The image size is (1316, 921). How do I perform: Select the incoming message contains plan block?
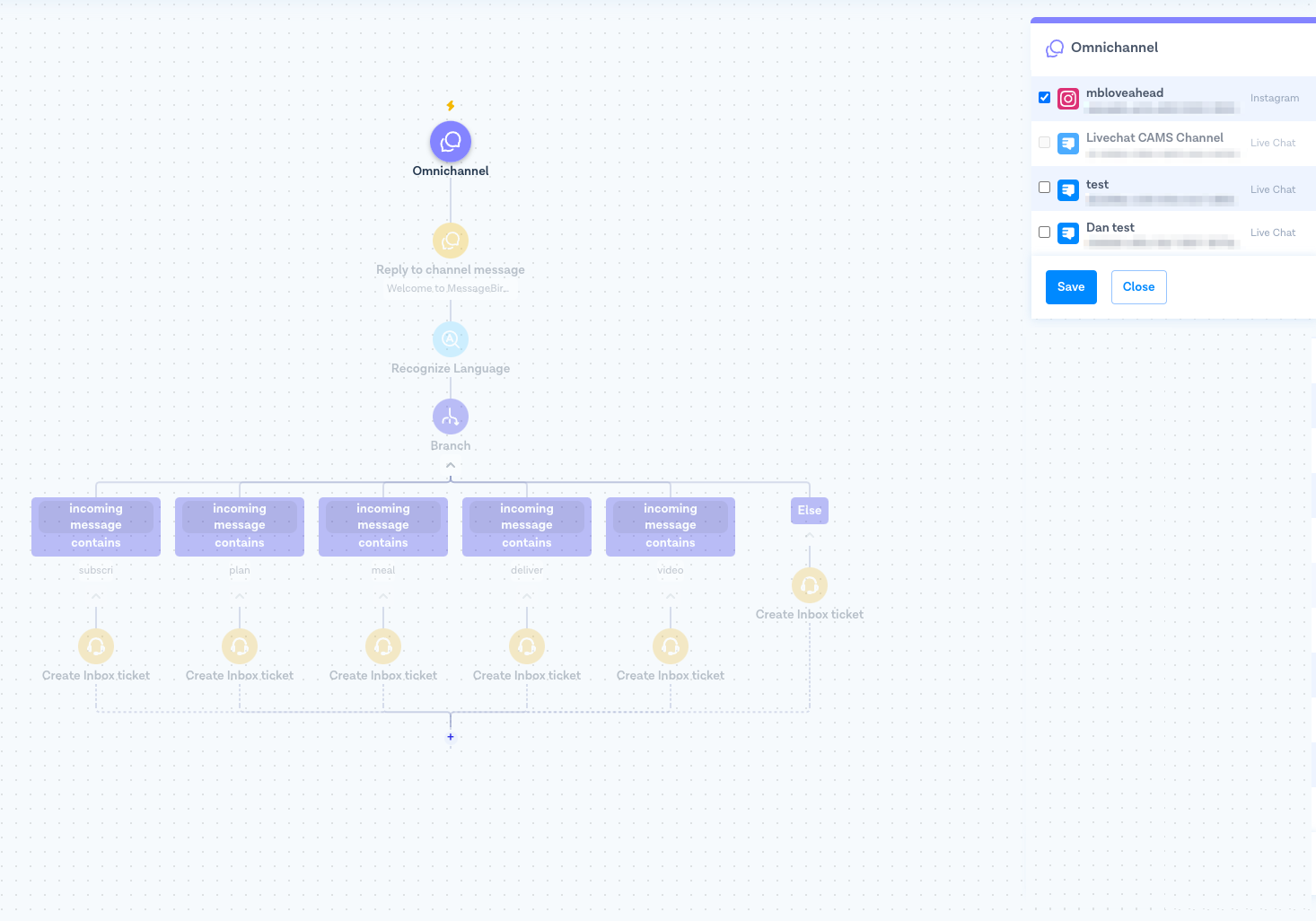pos(240,526)
